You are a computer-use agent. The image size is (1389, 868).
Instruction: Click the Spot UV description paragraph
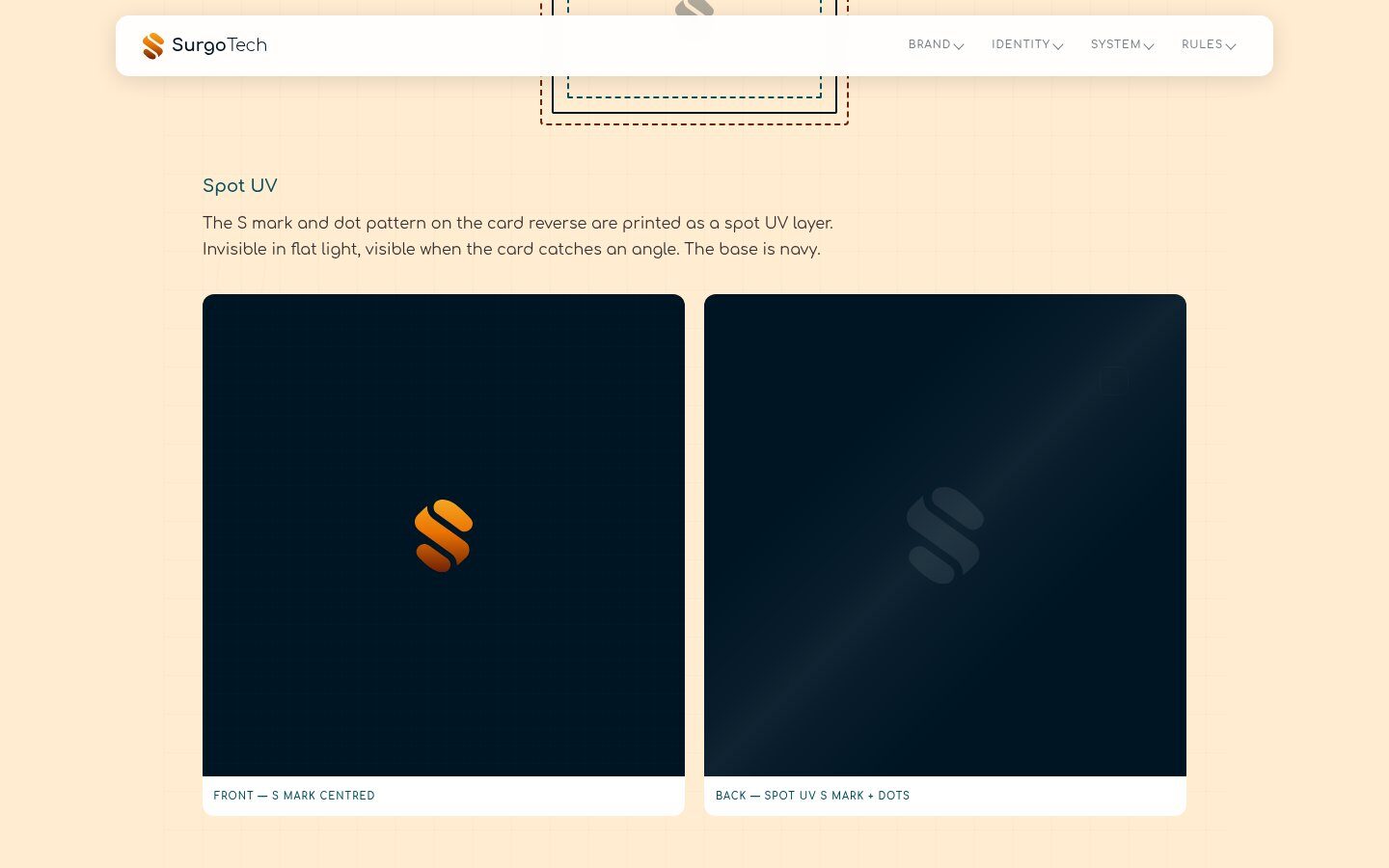point(518,236)
